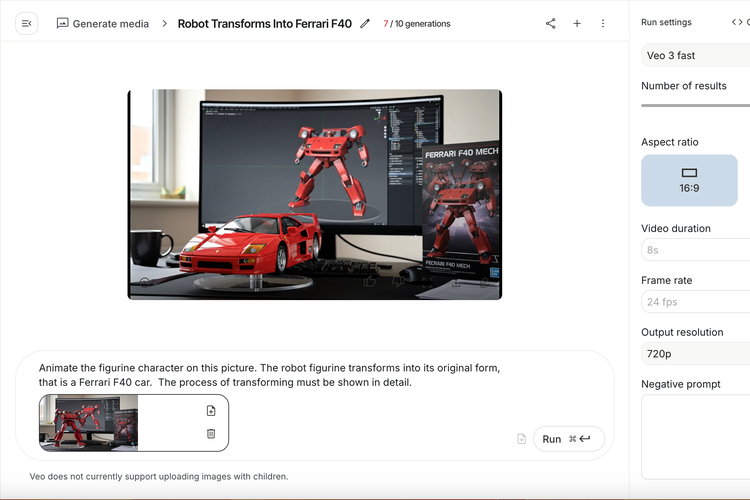Select the 16:9 aspect ratio option

(x=689, y=180)
